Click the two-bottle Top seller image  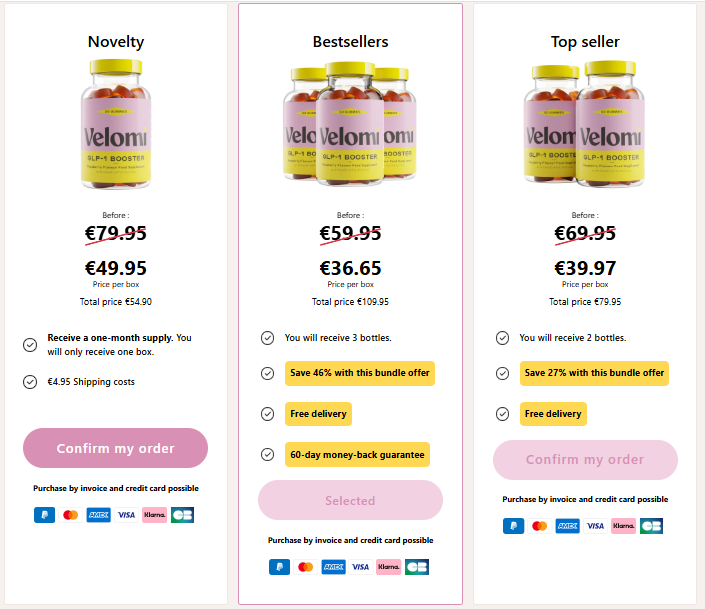pyautogui.click(x=585, y=125)
